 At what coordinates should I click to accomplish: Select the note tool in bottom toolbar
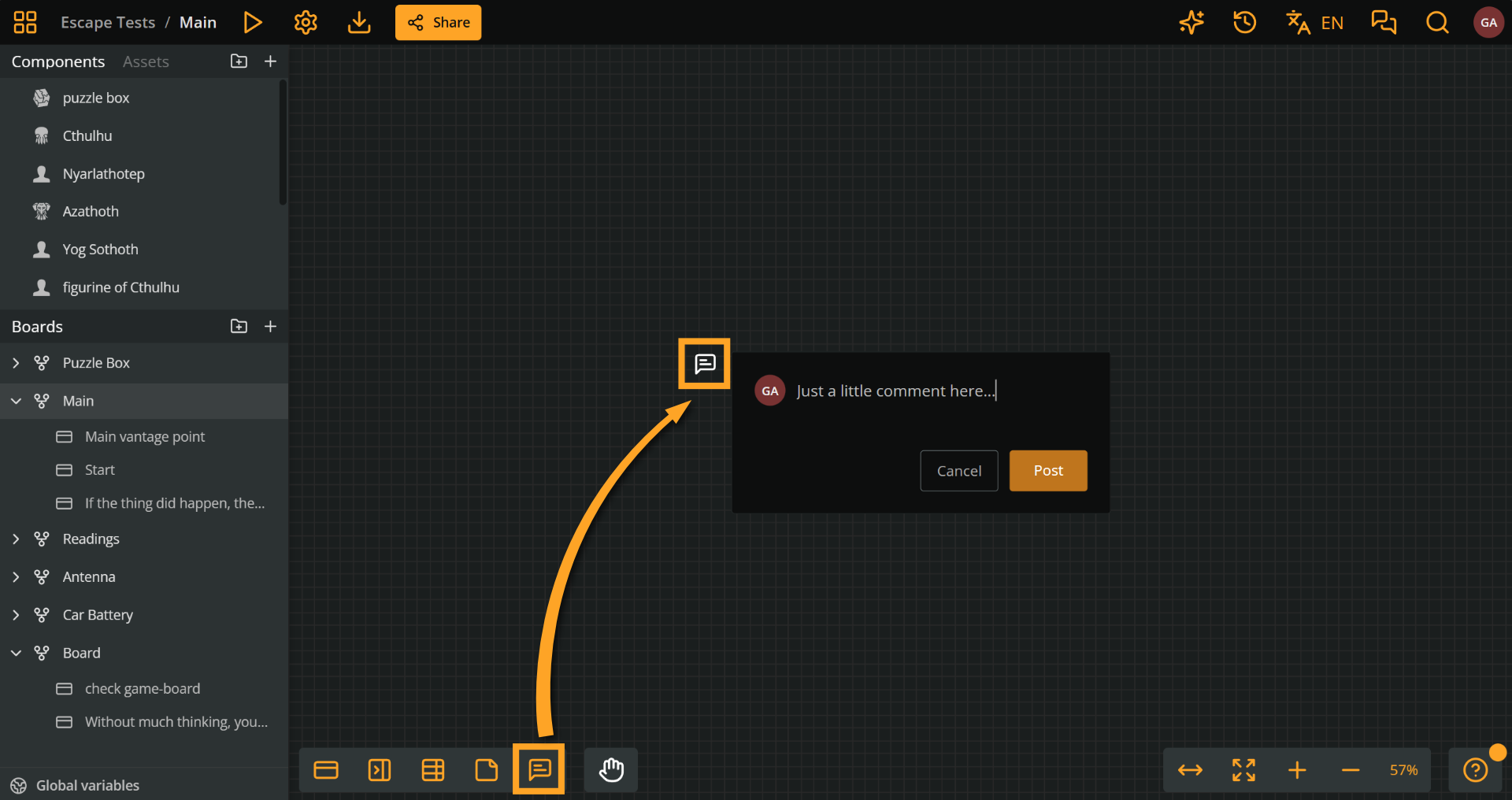point(487,769)
